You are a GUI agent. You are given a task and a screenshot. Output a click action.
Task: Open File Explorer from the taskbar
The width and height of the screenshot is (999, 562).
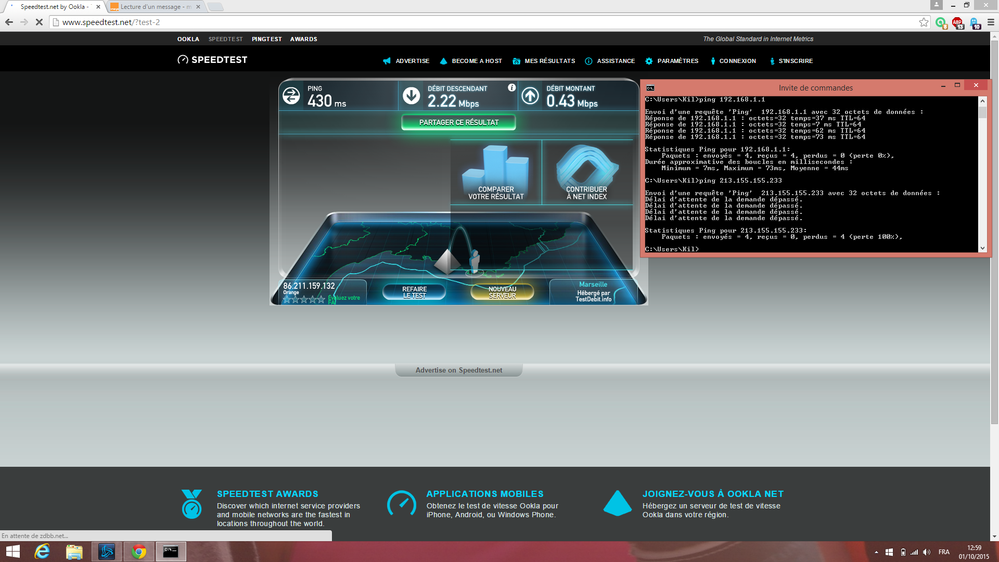(74, 552)
